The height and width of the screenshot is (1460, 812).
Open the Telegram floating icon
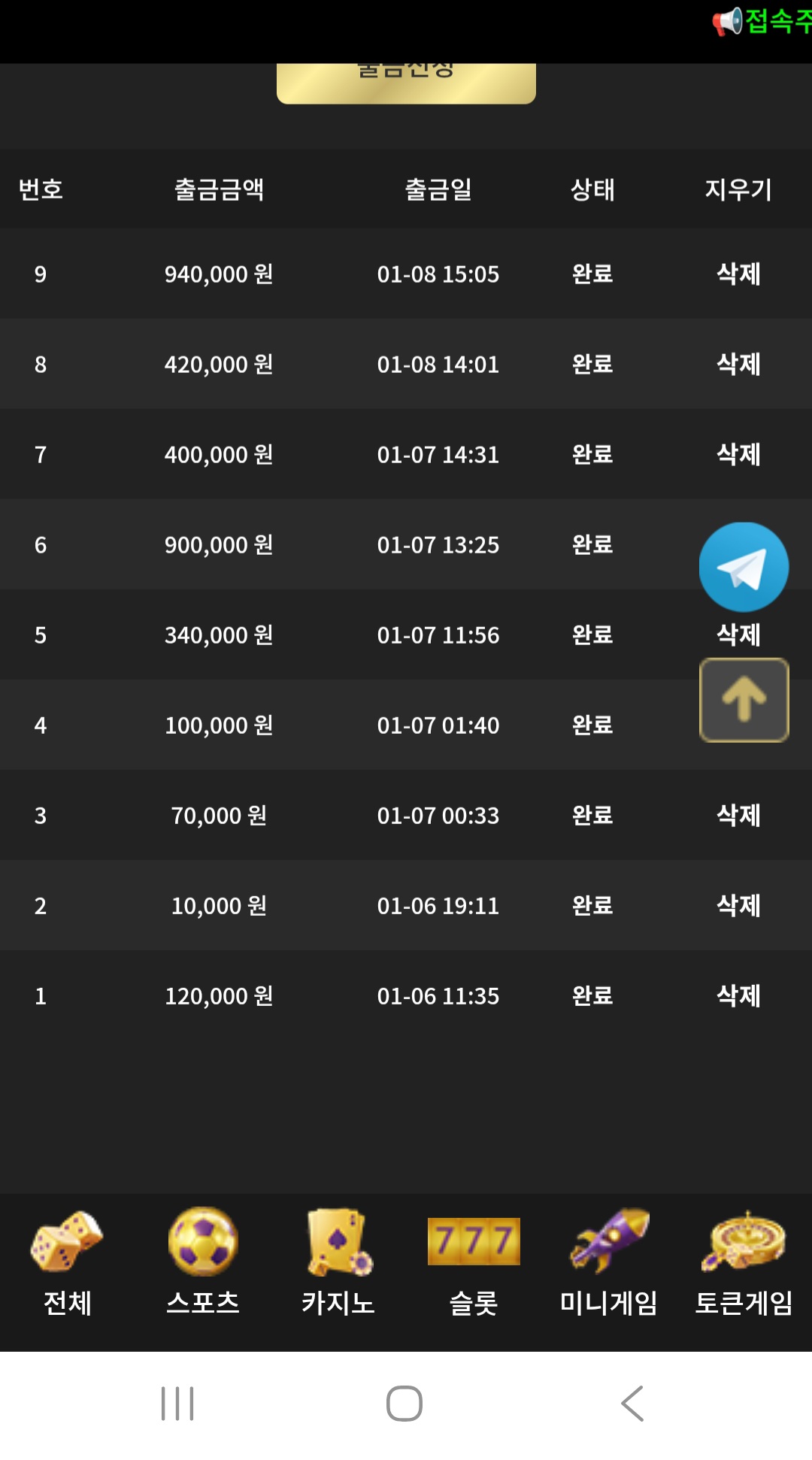click(x=744, y=567)
